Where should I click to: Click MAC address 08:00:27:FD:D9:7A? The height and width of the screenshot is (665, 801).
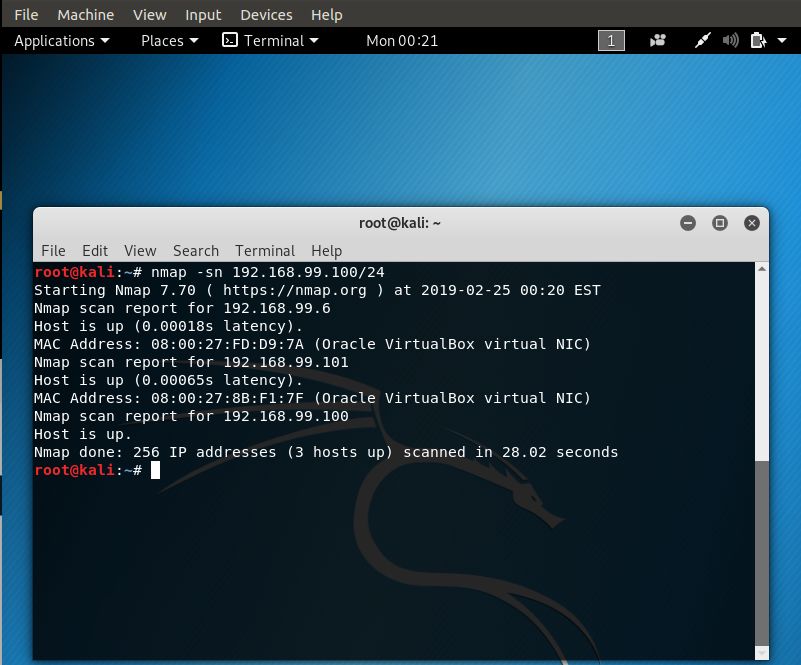(227, 344)
